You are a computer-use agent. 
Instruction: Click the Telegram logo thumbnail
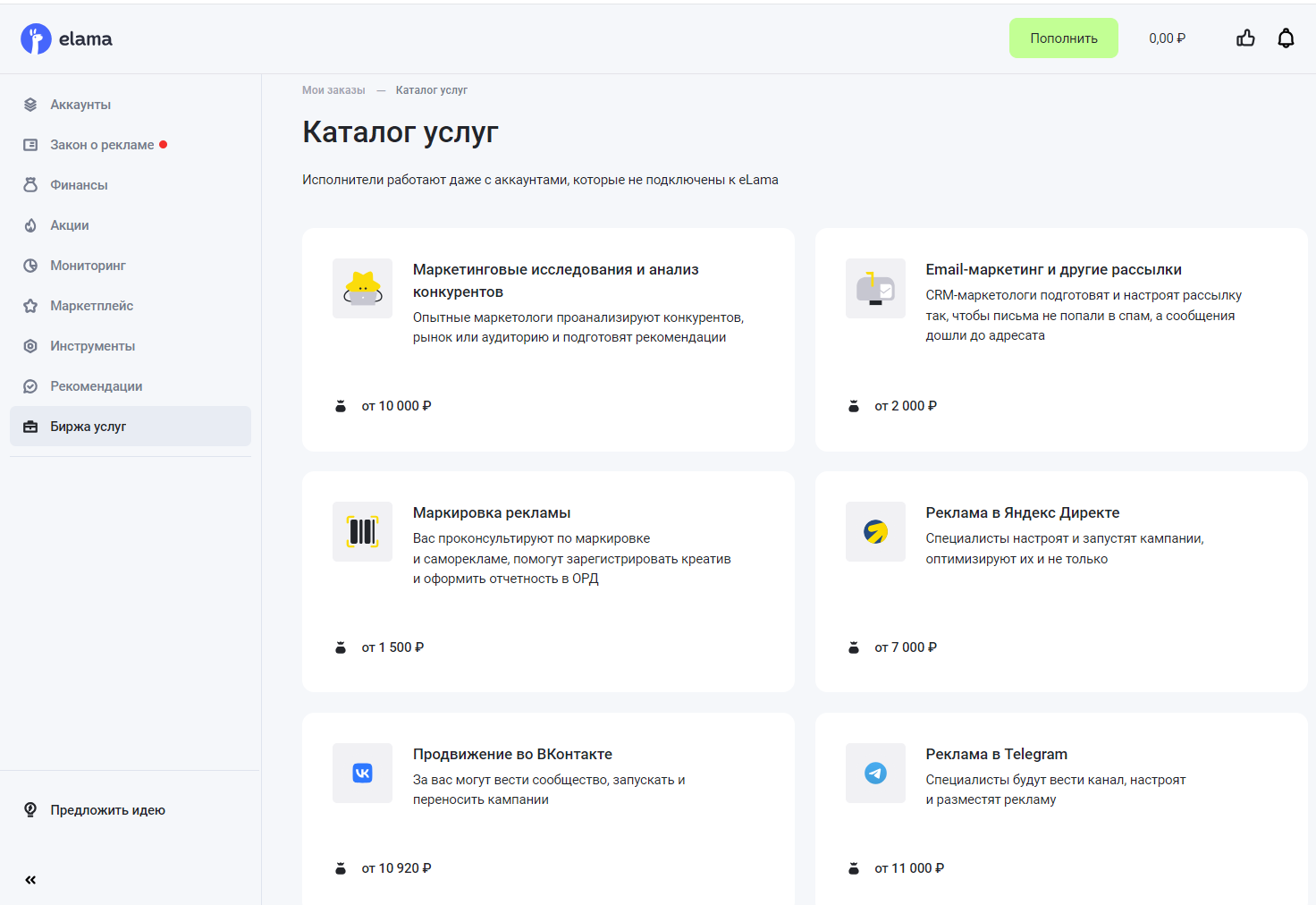[875, 773]
